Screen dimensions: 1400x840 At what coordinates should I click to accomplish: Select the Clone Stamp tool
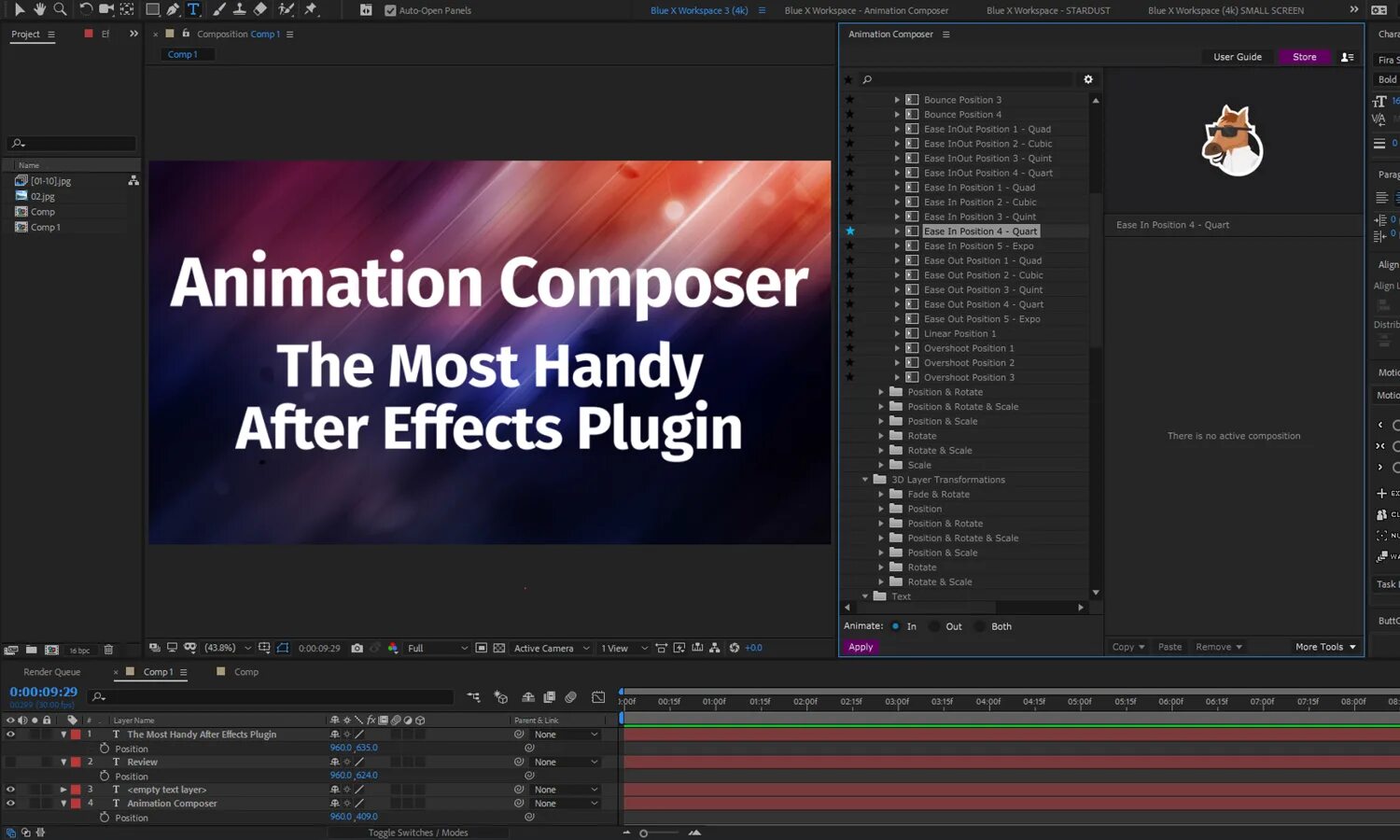click(x=240, y=9)
